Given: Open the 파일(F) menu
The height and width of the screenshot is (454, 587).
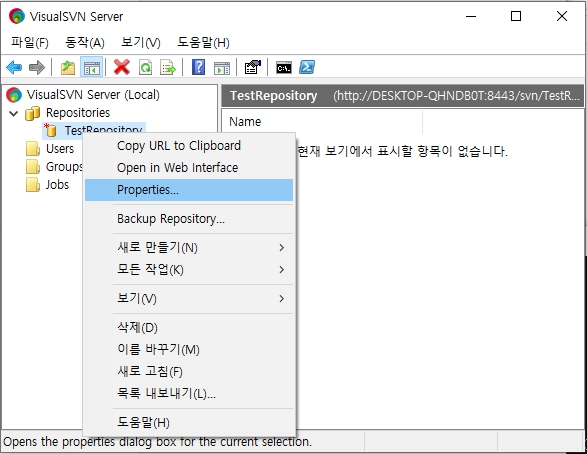Looking at the screenshot, I should [x=30, y=42].
